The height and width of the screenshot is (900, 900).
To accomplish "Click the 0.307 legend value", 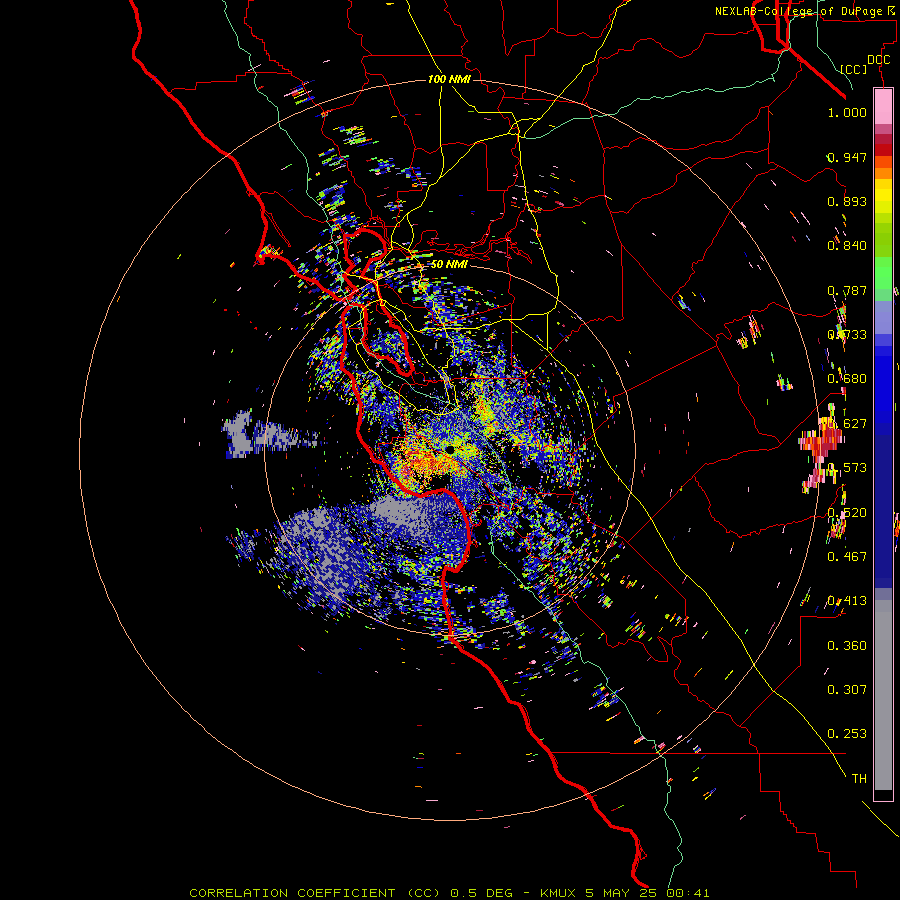I will 847,690.
